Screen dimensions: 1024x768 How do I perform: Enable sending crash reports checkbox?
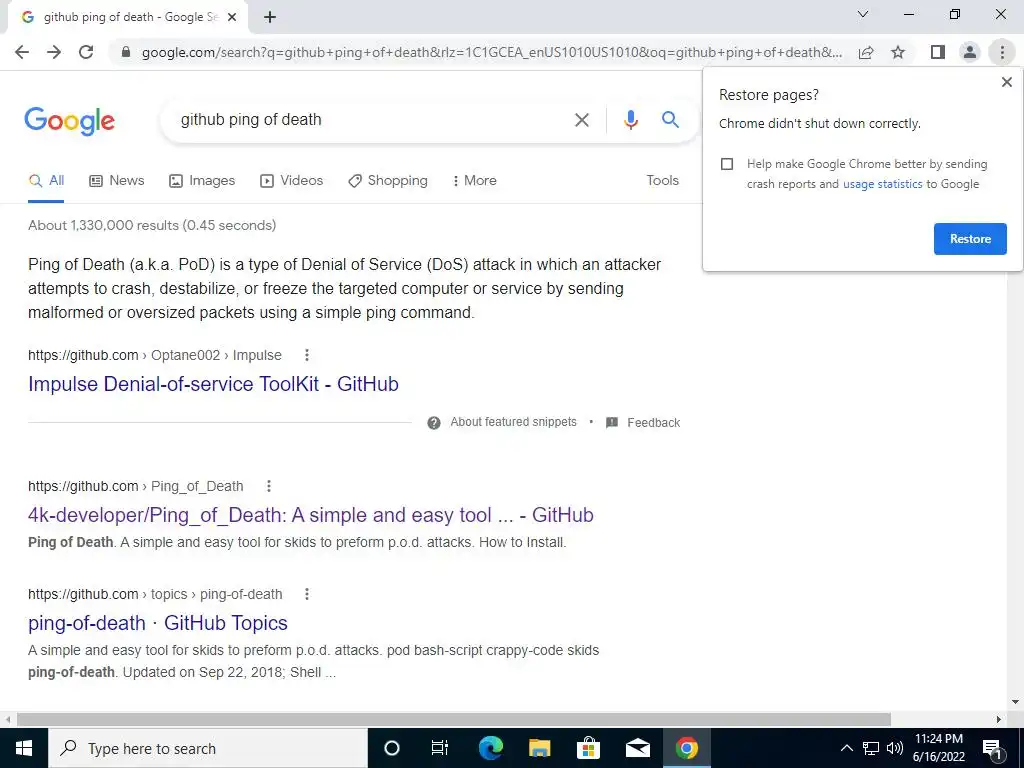[x=727, y=164]
